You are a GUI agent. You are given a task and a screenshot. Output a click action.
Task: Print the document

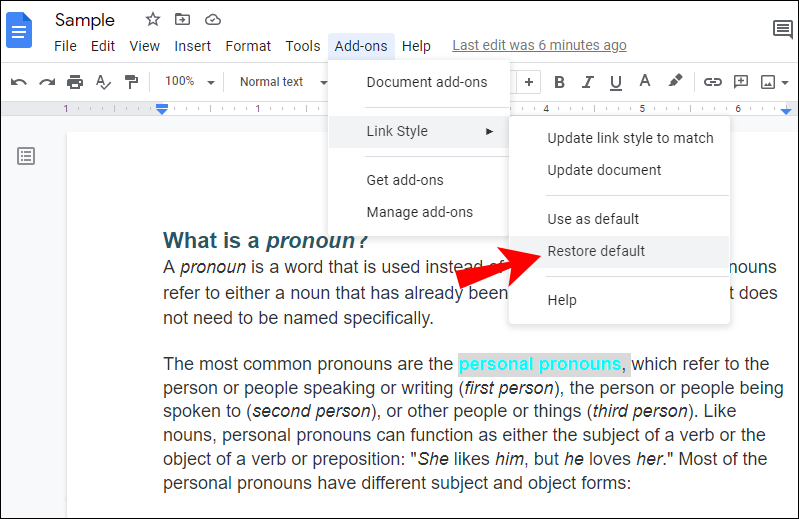[75, 82]
